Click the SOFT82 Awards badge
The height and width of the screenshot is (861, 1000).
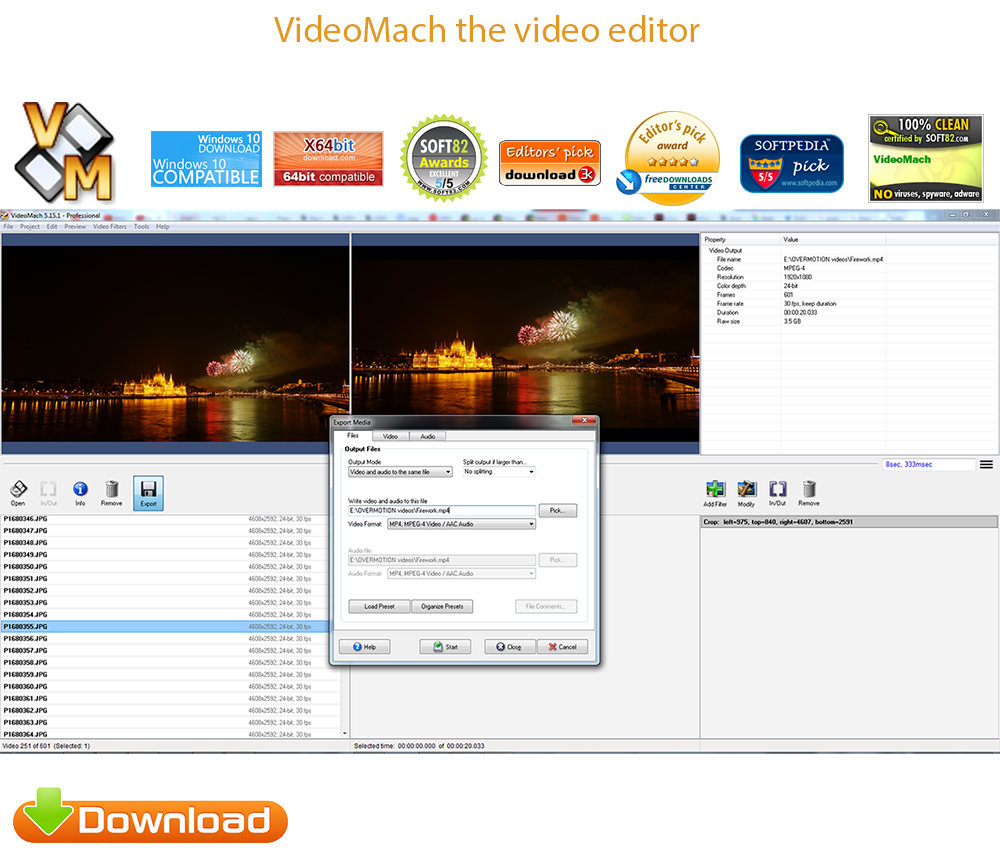(444, 158)
